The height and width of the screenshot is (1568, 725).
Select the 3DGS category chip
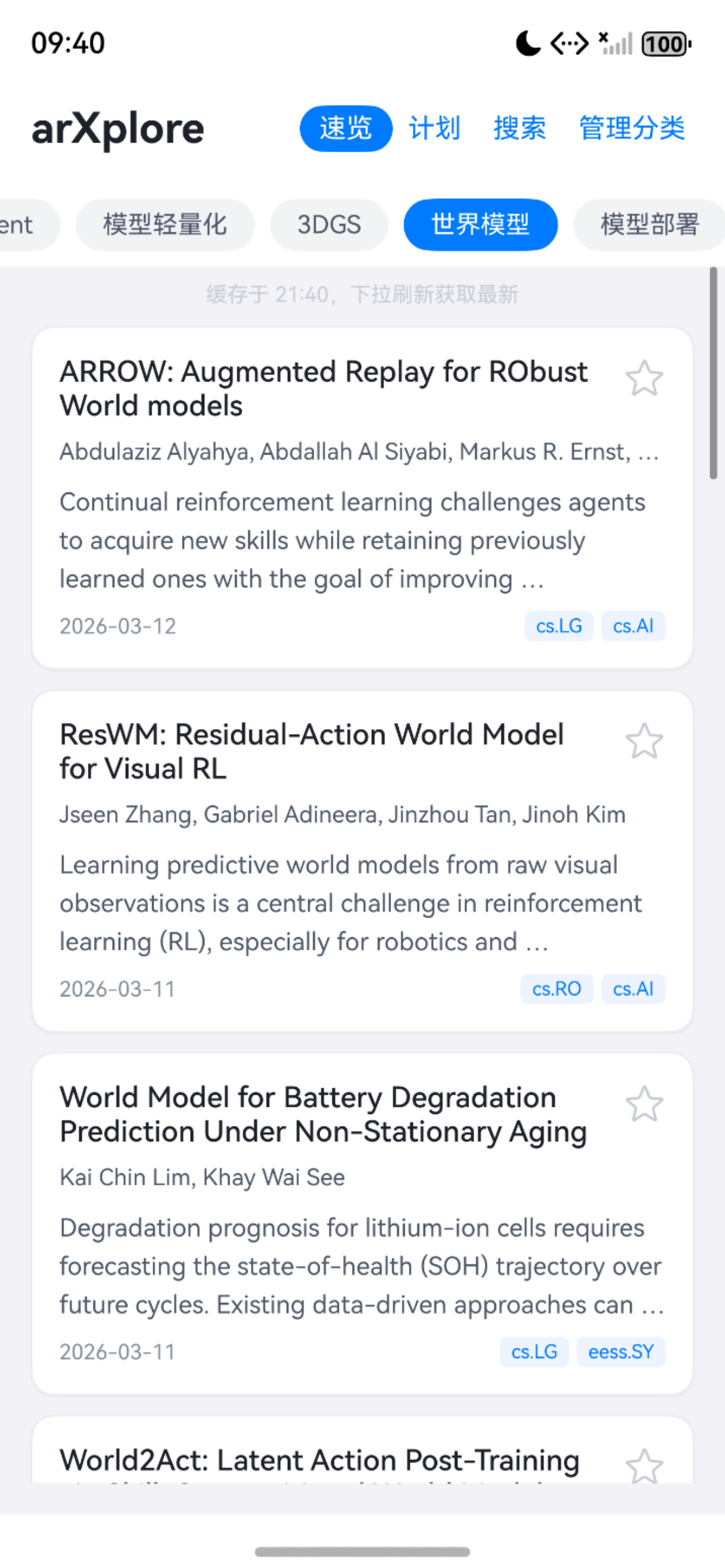[328, 225]
